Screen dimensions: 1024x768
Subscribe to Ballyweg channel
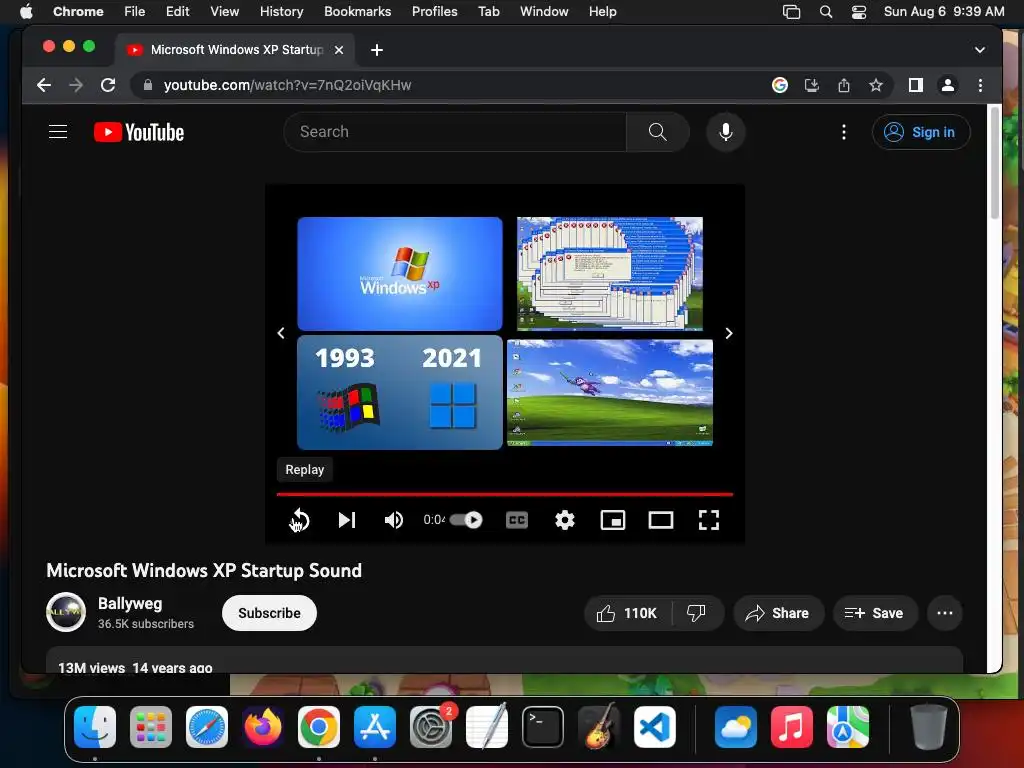click(x=269, y=613)
